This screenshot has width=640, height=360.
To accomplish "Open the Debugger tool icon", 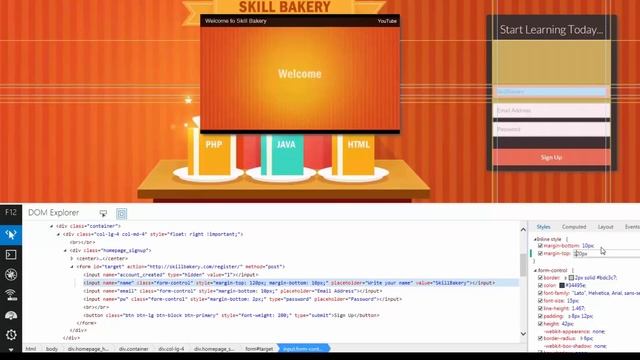I will (x=11, y=275).
